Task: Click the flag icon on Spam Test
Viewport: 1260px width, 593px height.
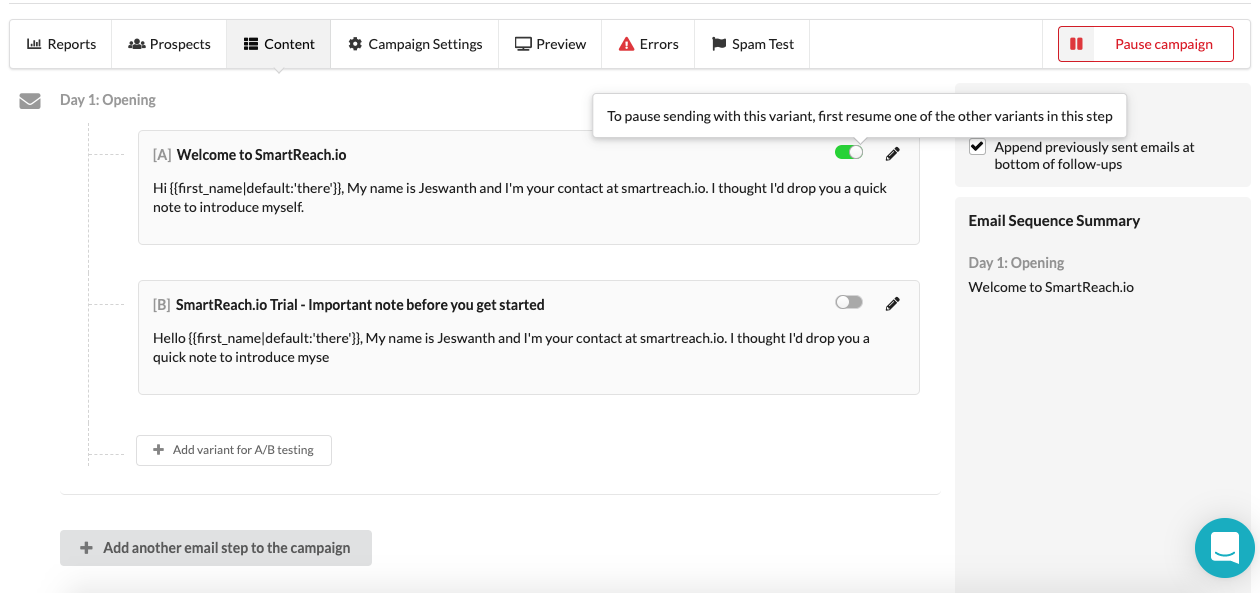Action: pyautogui.click(x=719, y=44)
